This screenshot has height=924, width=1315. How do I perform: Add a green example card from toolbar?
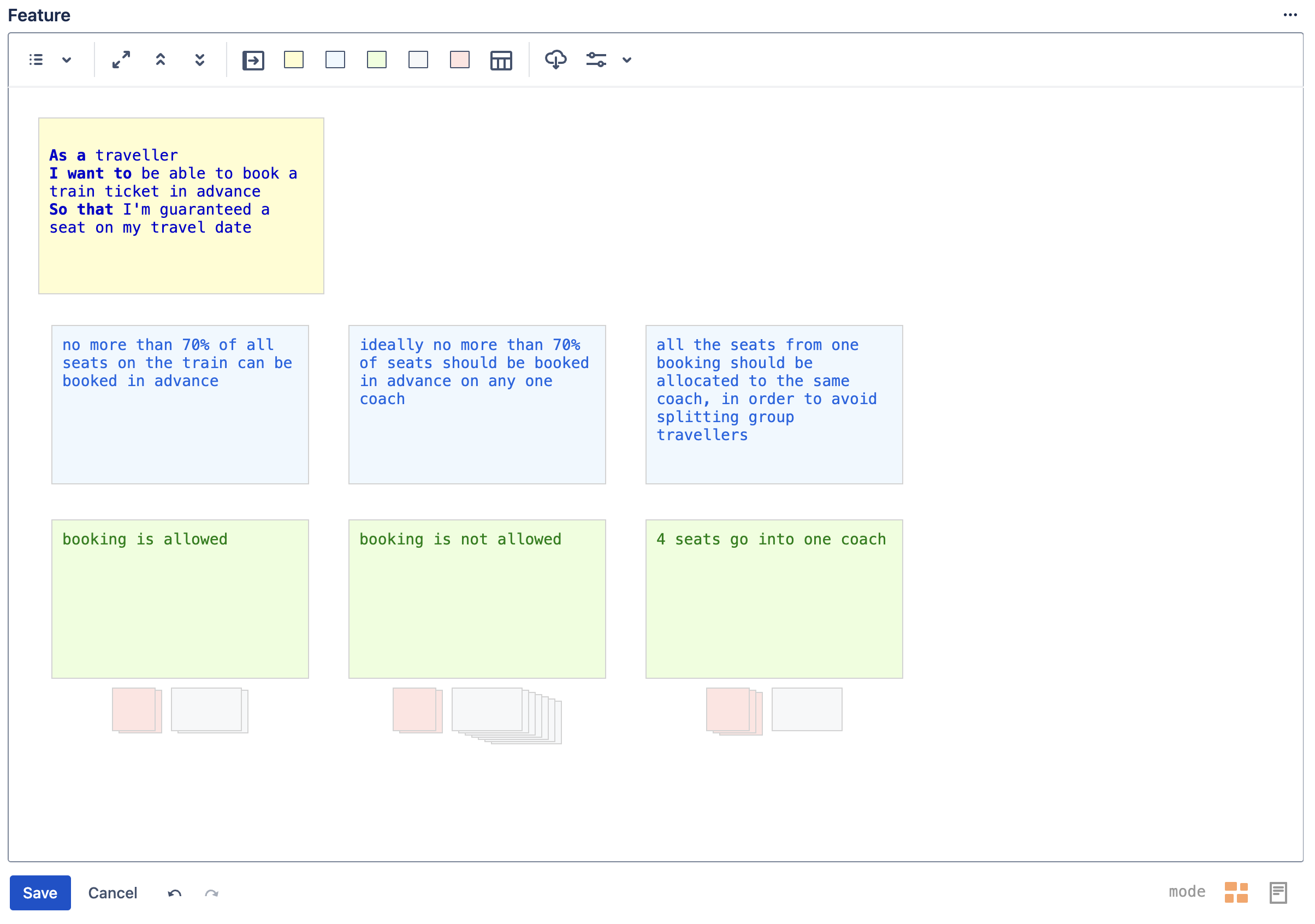tap(377, 60)
